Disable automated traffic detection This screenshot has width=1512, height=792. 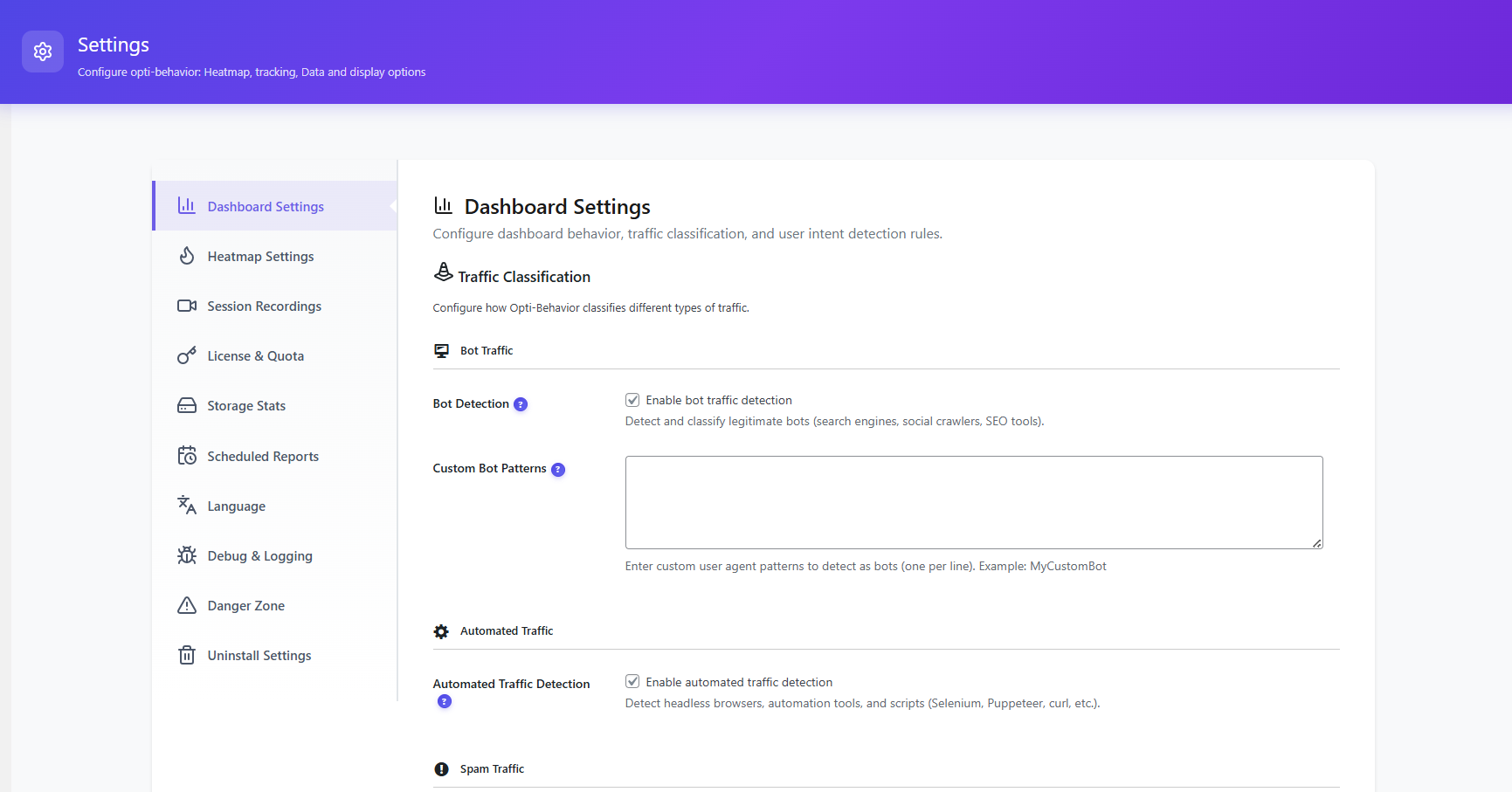(x=632, y=681)
